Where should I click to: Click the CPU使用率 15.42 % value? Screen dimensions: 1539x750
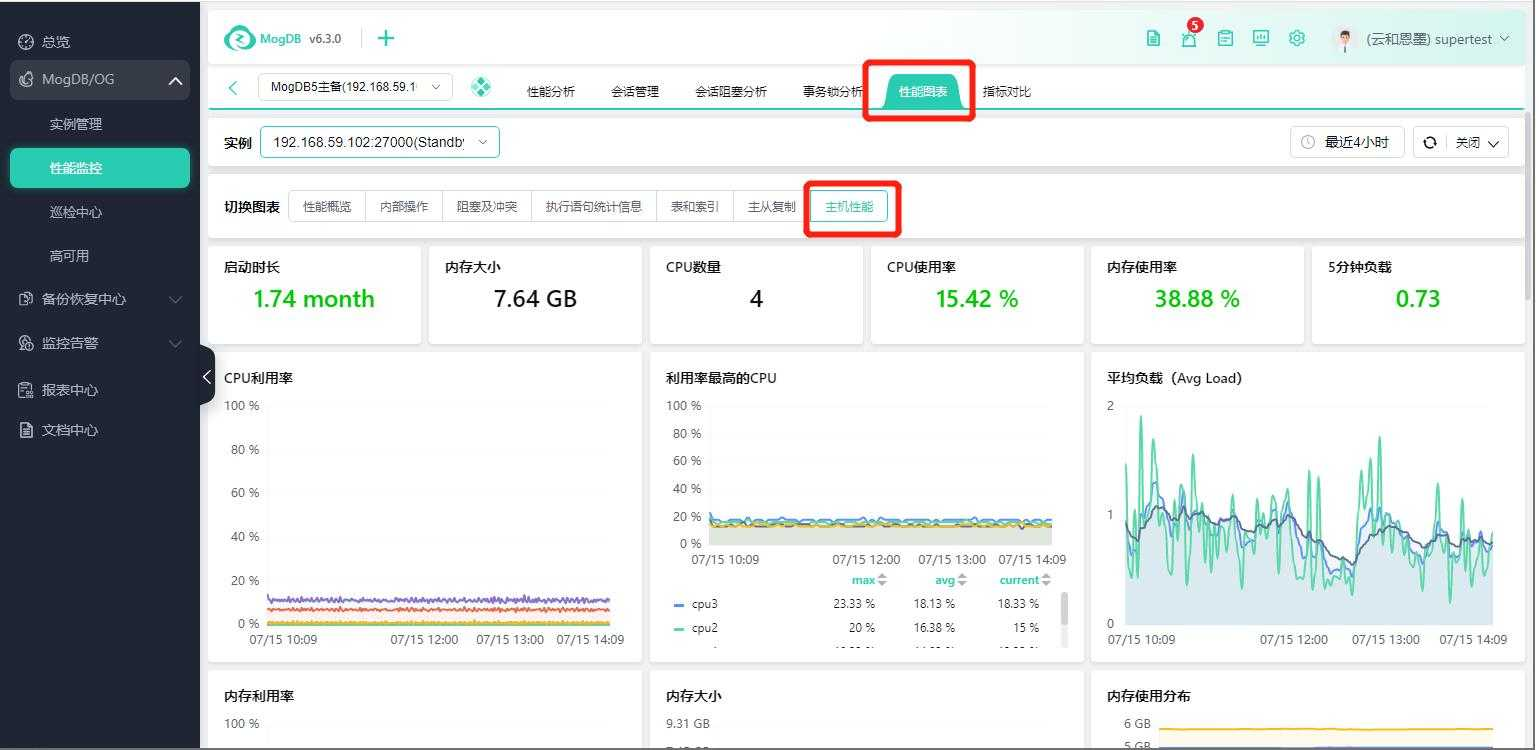(977, 299)
